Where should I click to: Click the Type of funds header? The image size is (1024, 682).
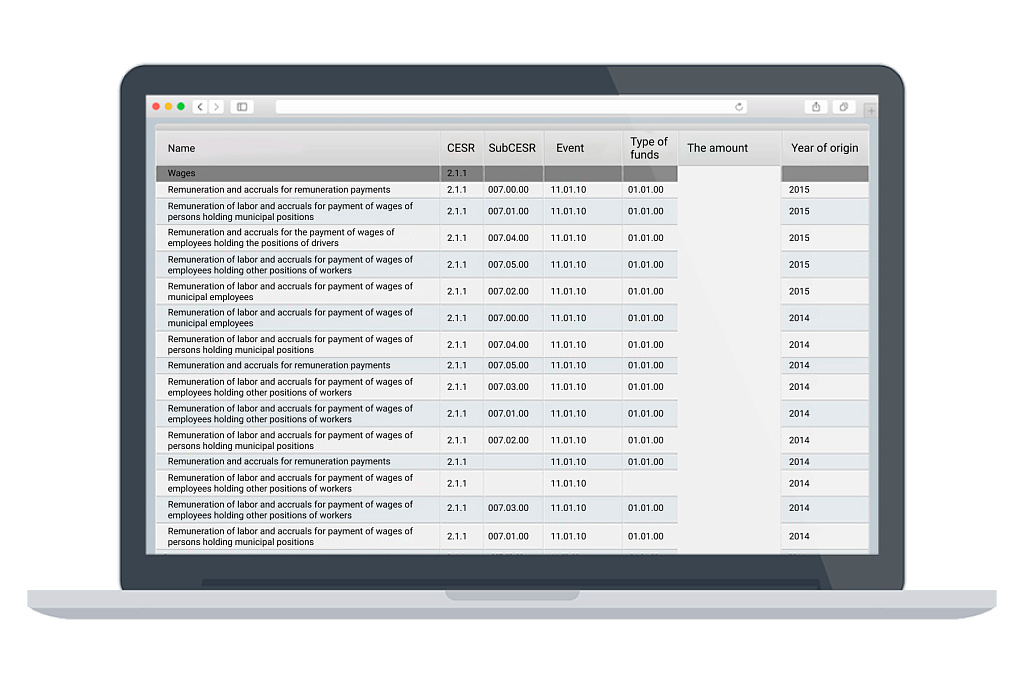pos(648,148)
